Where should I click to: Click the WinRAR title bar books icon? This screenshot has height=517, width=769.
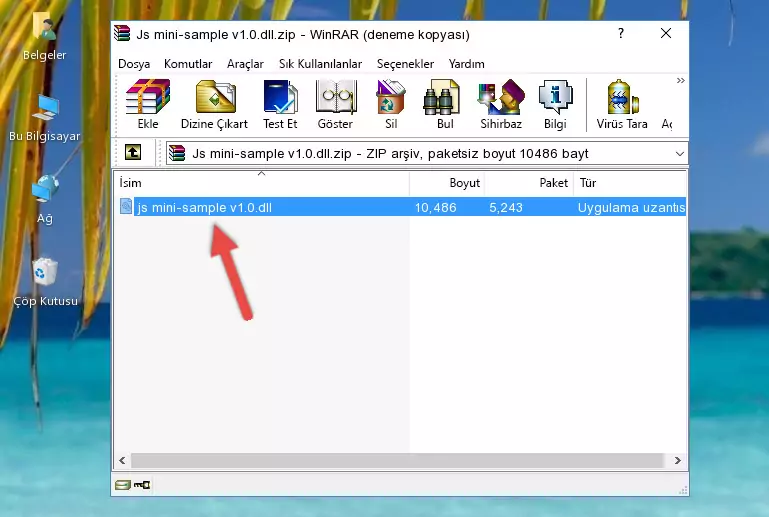tap(122, 33)
